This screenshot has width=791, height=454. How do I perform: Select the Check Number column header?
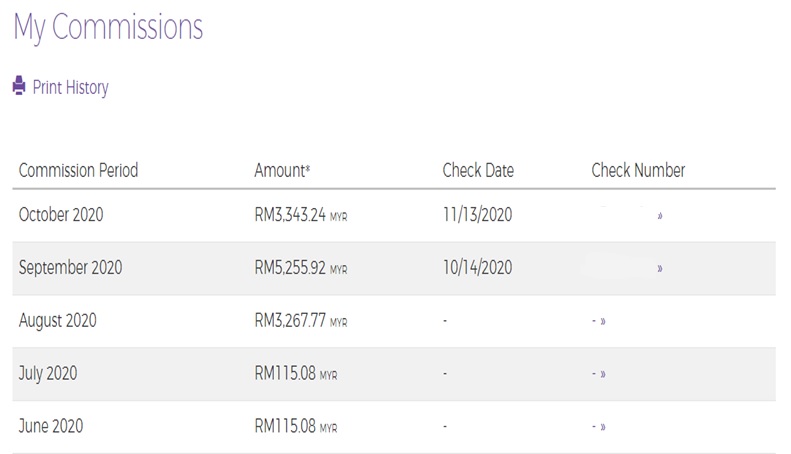click(x=638, y=170)
